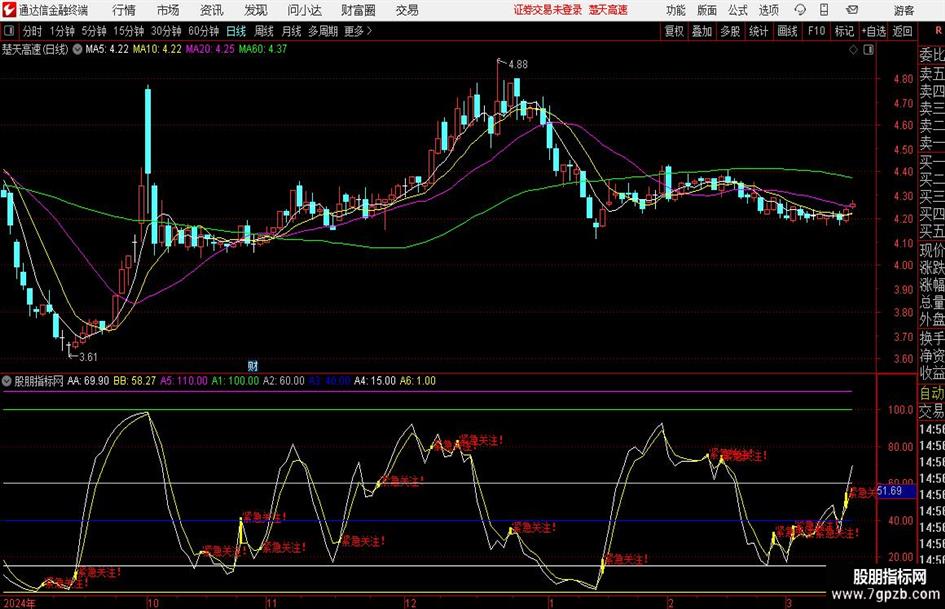Click the A1: 100.00 indicator value
The image size is (945, 609).
[x=235, y=380]
